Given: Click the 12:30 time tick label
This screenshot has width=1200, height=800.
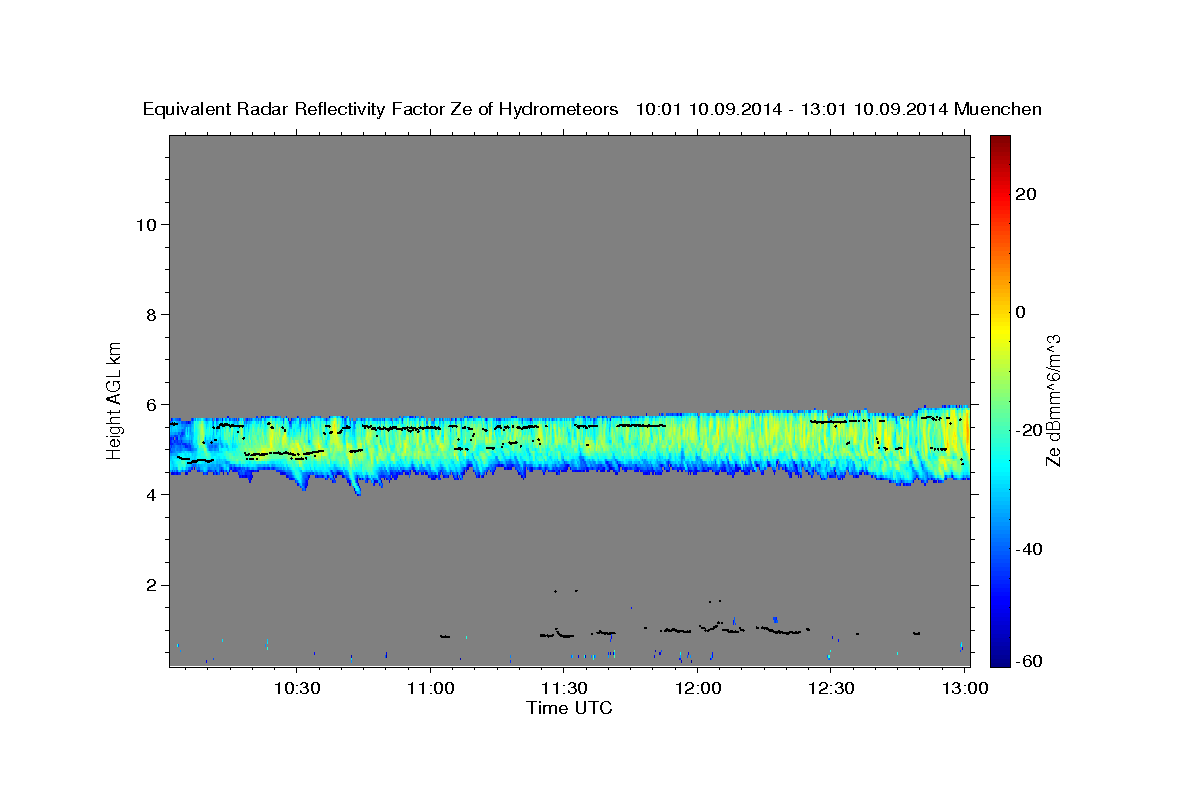Looking at the screenshot, I should click(831, 688).
